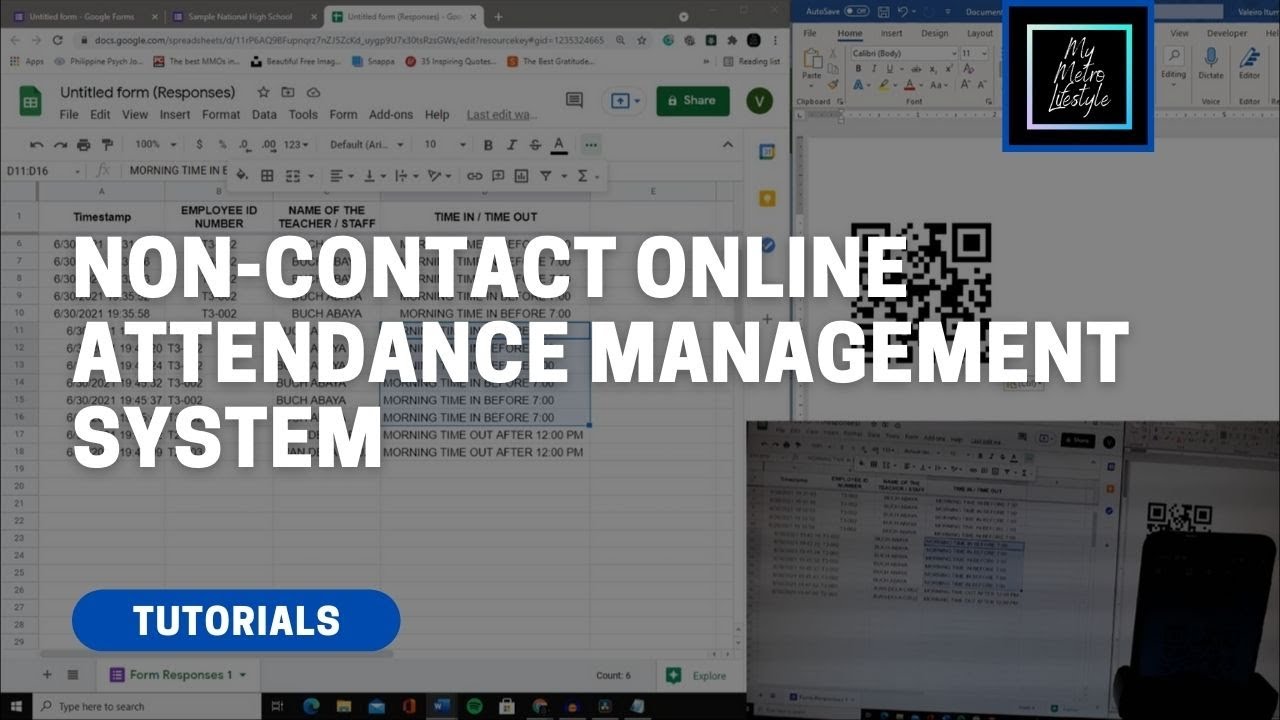Screen dimensions: 1280x720
Task: Insert a link in Google Sheets
Action: (x=474, y=176)
